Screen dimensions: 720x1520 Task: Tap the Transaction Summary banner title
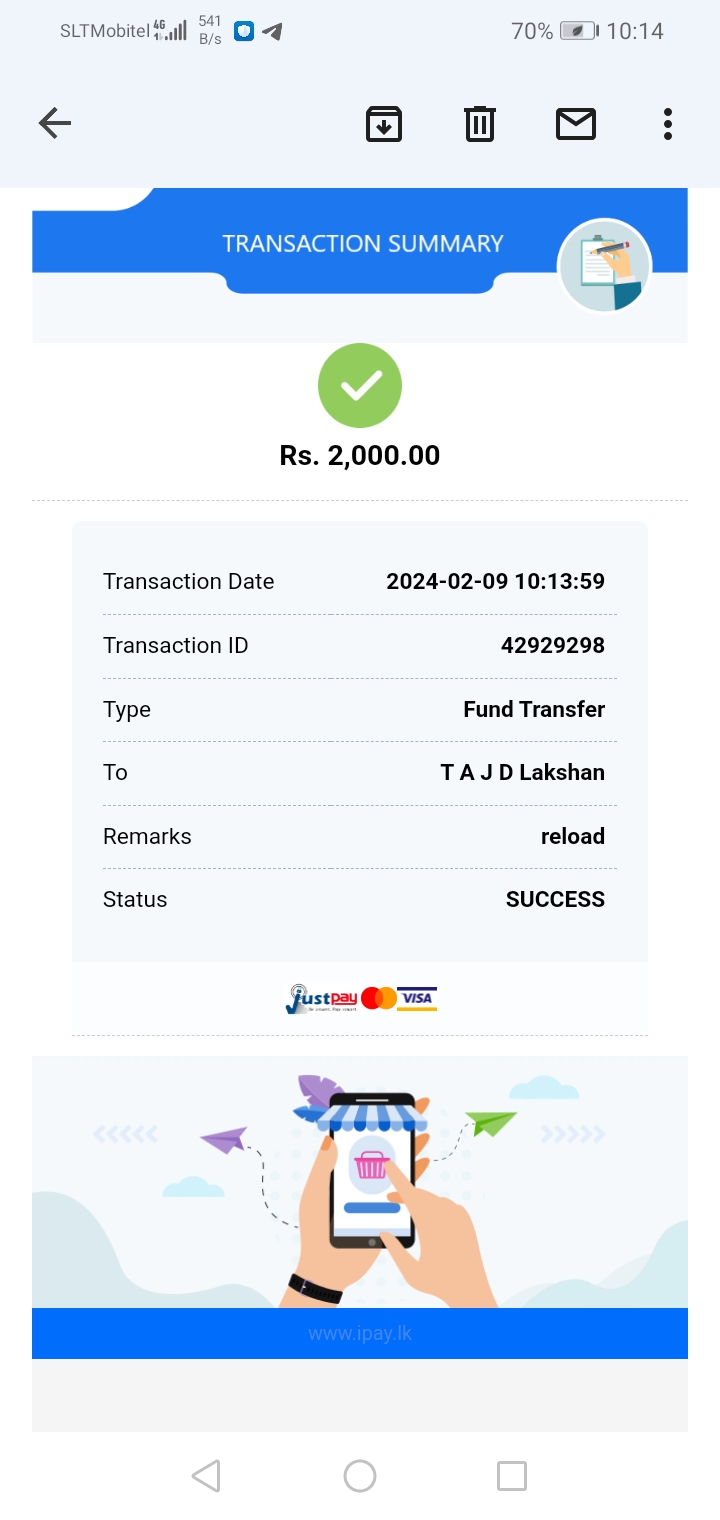point(362,244)
